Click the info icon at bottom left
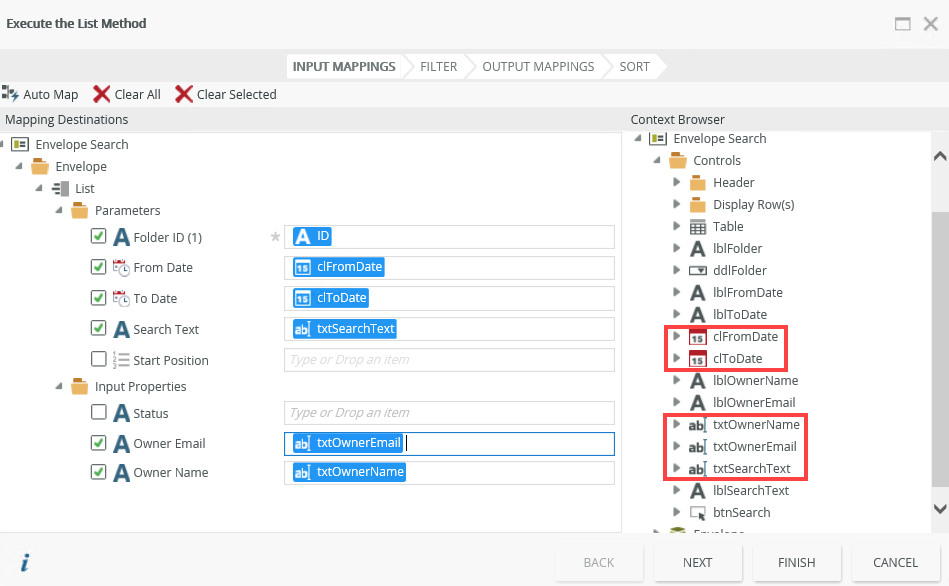 click(x=25, y=563)
